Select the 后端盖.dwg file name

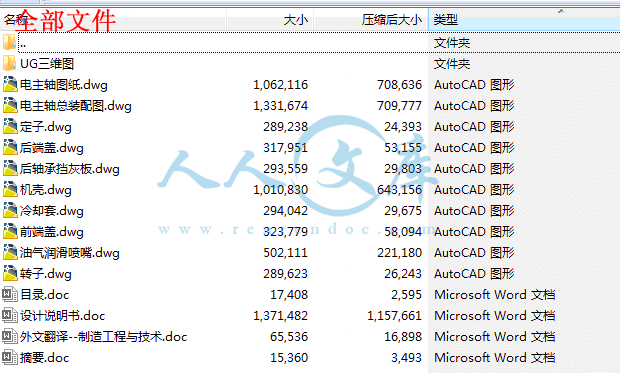click(x=52, y=148)
